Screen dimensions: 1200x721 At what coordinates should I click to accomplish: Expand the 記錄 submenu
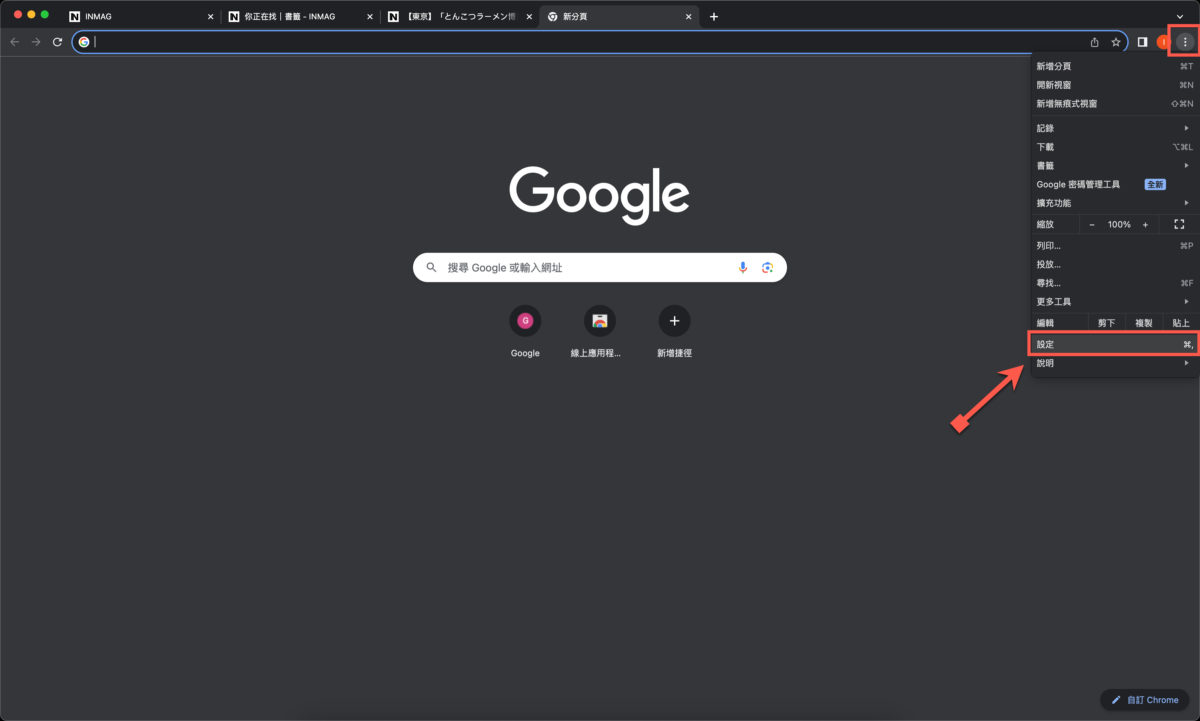coord(1114,128)
